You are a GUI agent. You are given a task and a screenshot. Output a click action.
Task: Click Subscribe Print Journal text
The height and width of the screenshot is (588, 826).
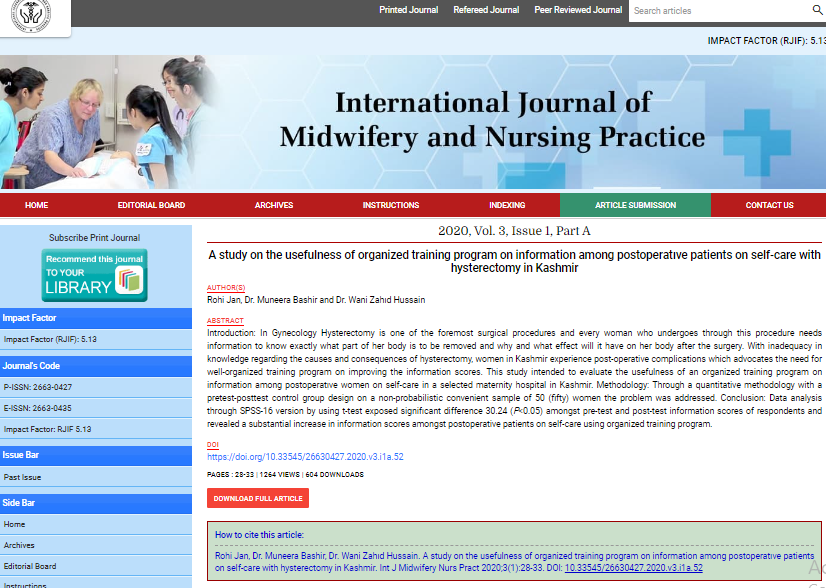94,238
